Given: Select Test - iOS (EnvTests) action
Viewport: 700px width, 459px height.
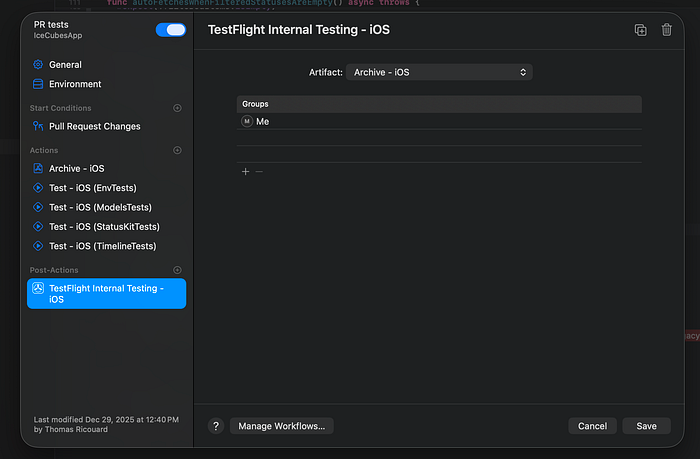Looking at the screenshot, I should point(106,188).
